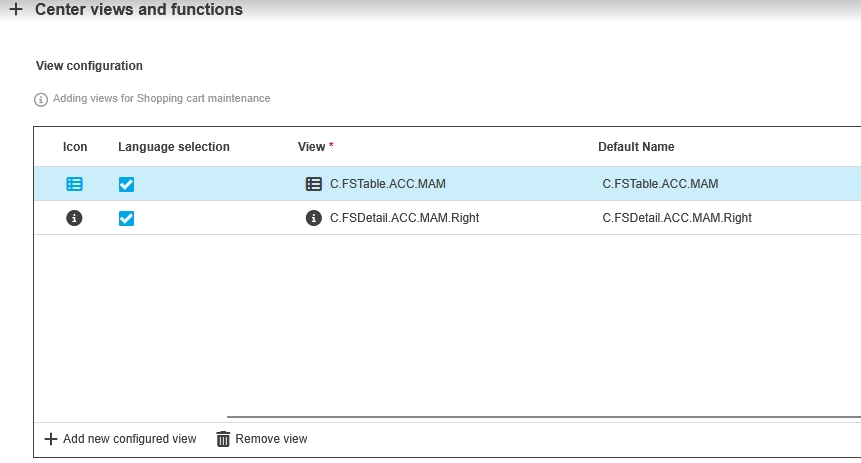Click the Remove view button
861x463 pixels.
coord(271,439)
